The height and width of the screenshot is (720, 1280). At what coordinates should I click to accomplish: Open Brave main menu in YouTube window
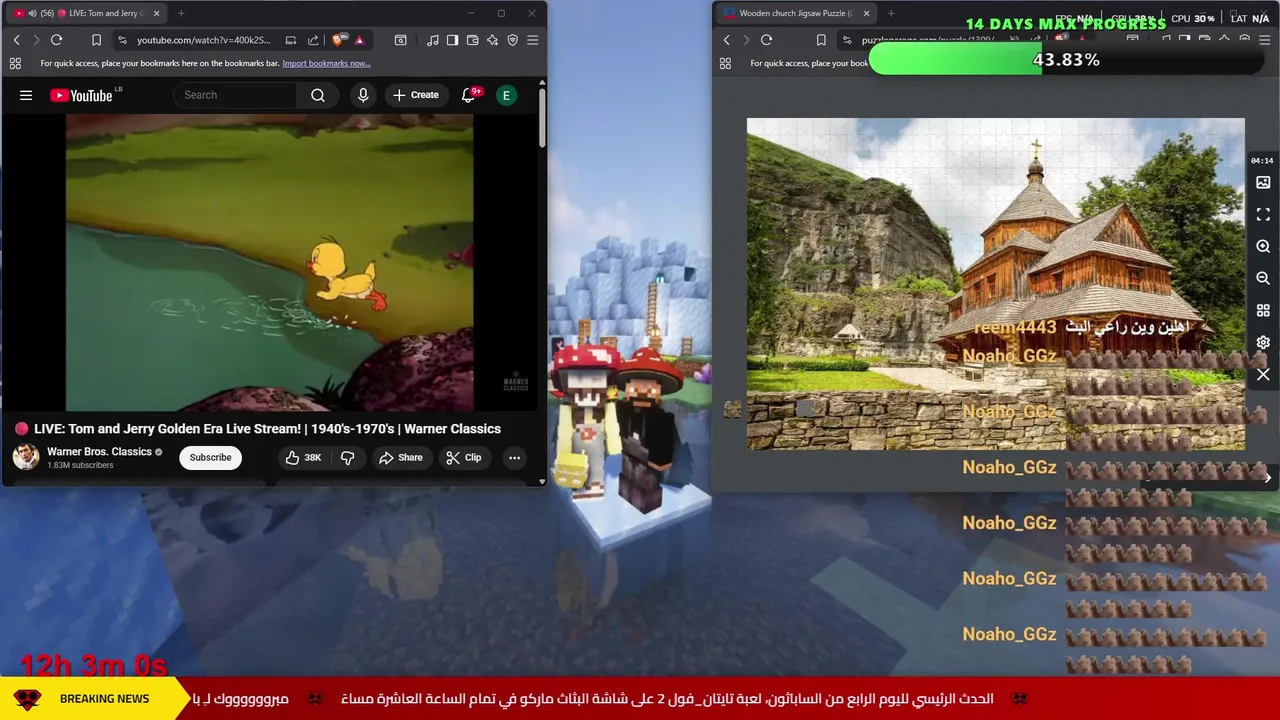(532, 40)
